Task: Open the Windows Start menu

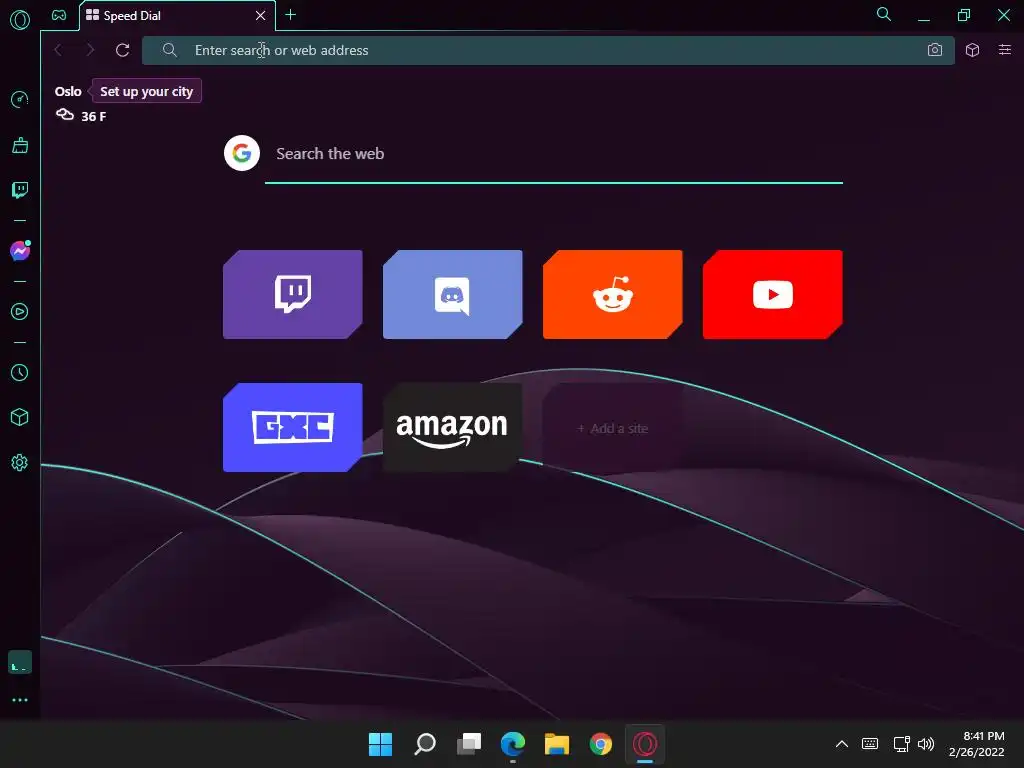Action: click(380, 744)
